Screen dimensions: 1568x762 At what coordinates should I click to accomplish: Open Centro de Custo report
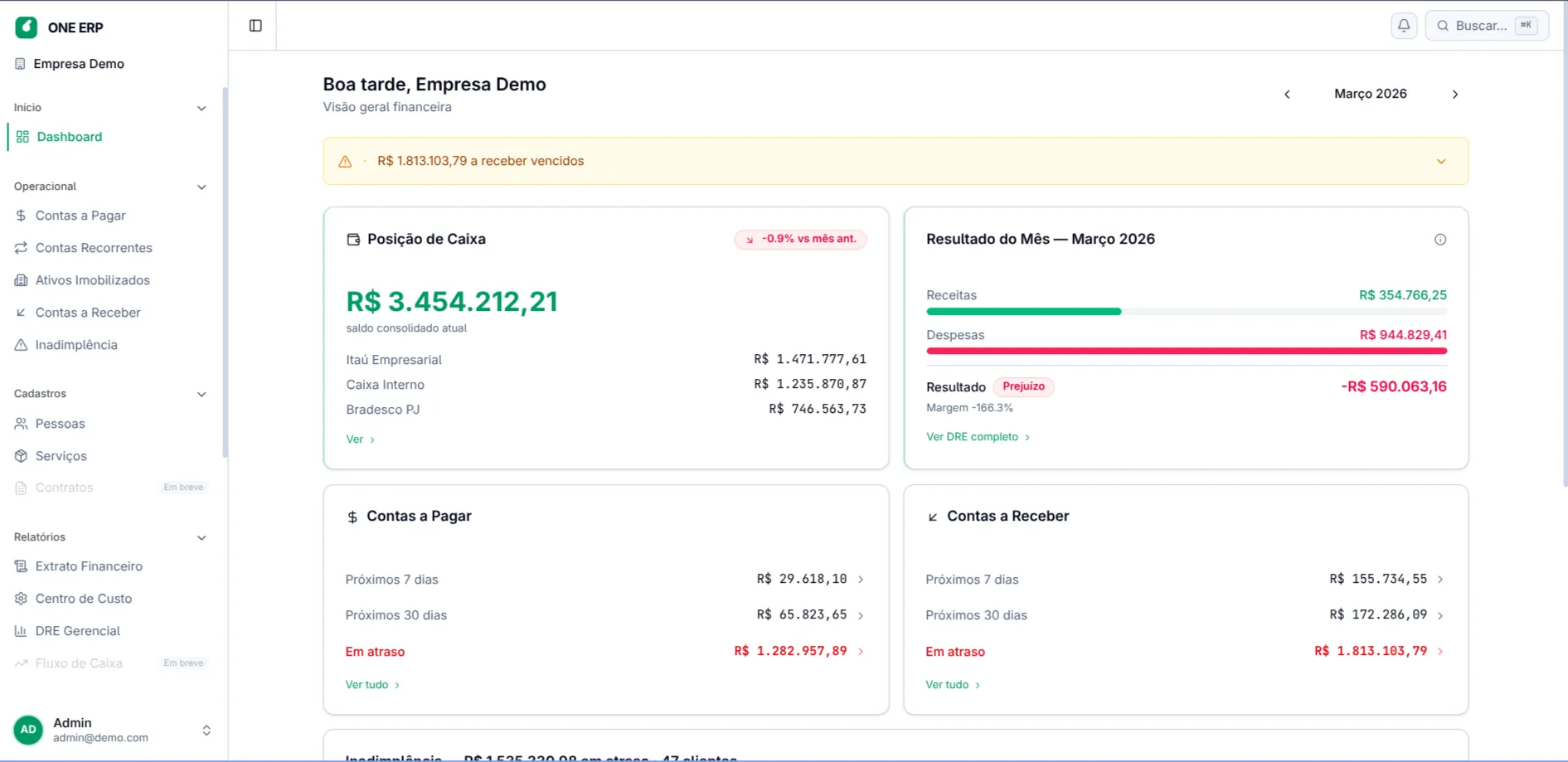83,599
